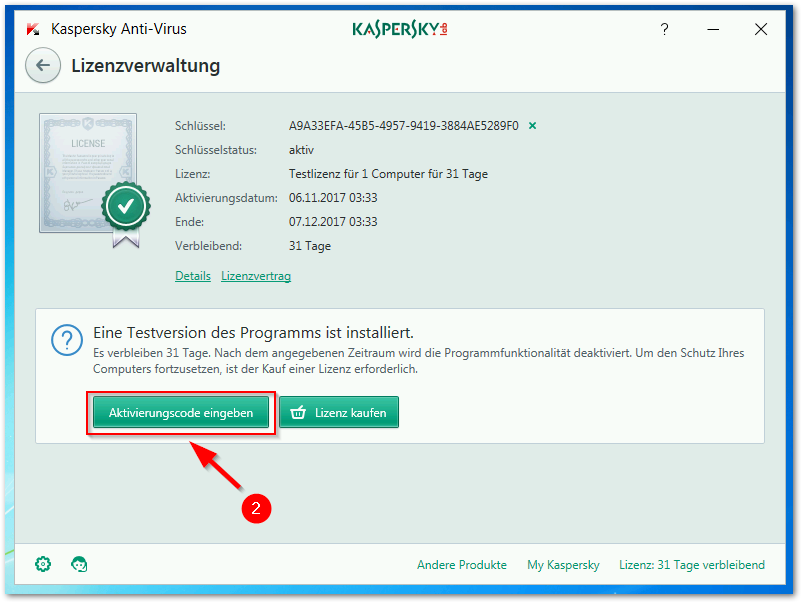802x603 pixels.
Task: Open the Lizenzvertrag link
Action: coord(256,276)
